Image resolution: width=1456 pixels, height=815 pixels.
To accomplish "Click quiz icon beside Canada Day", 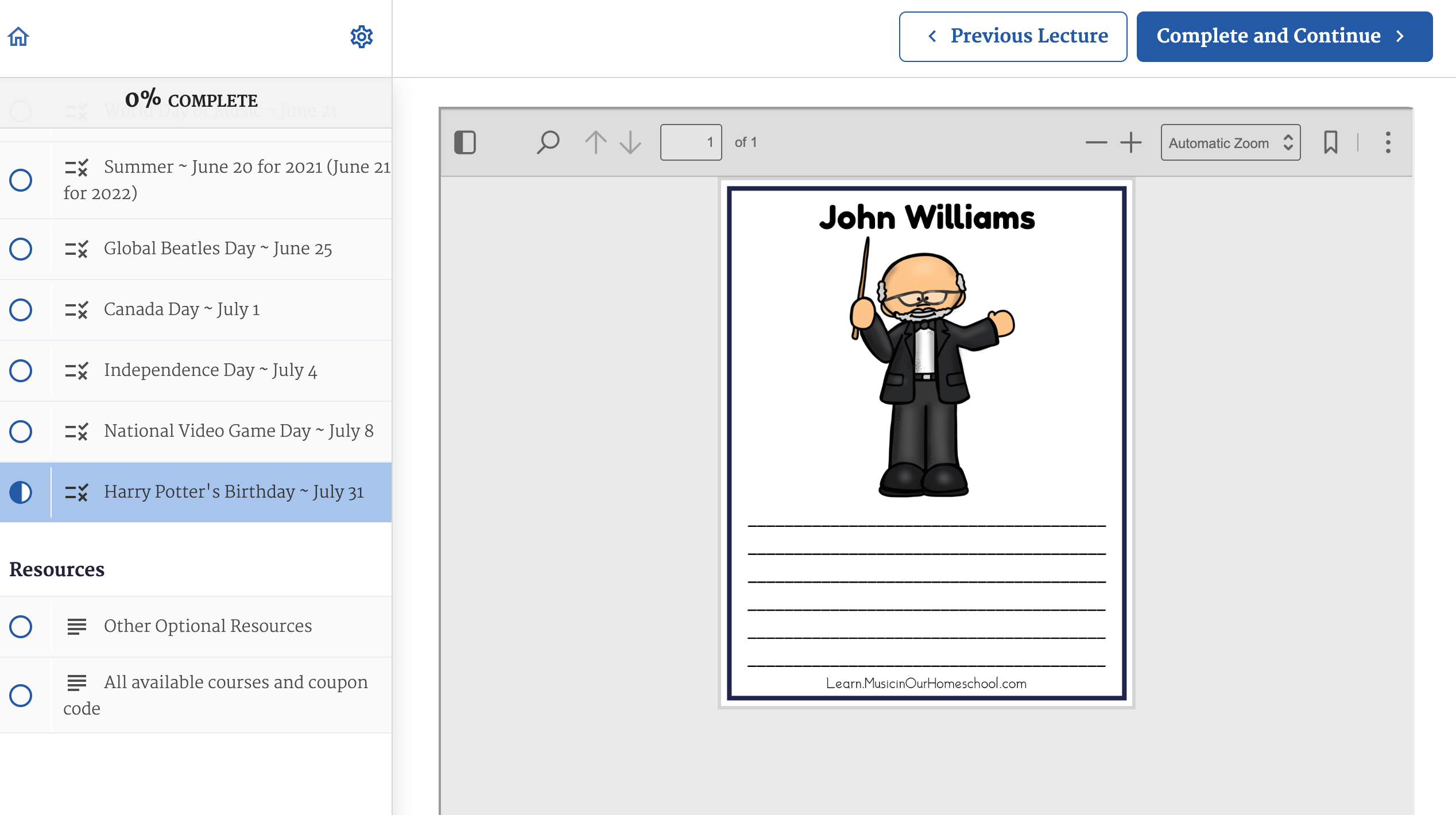I will 76,310.
